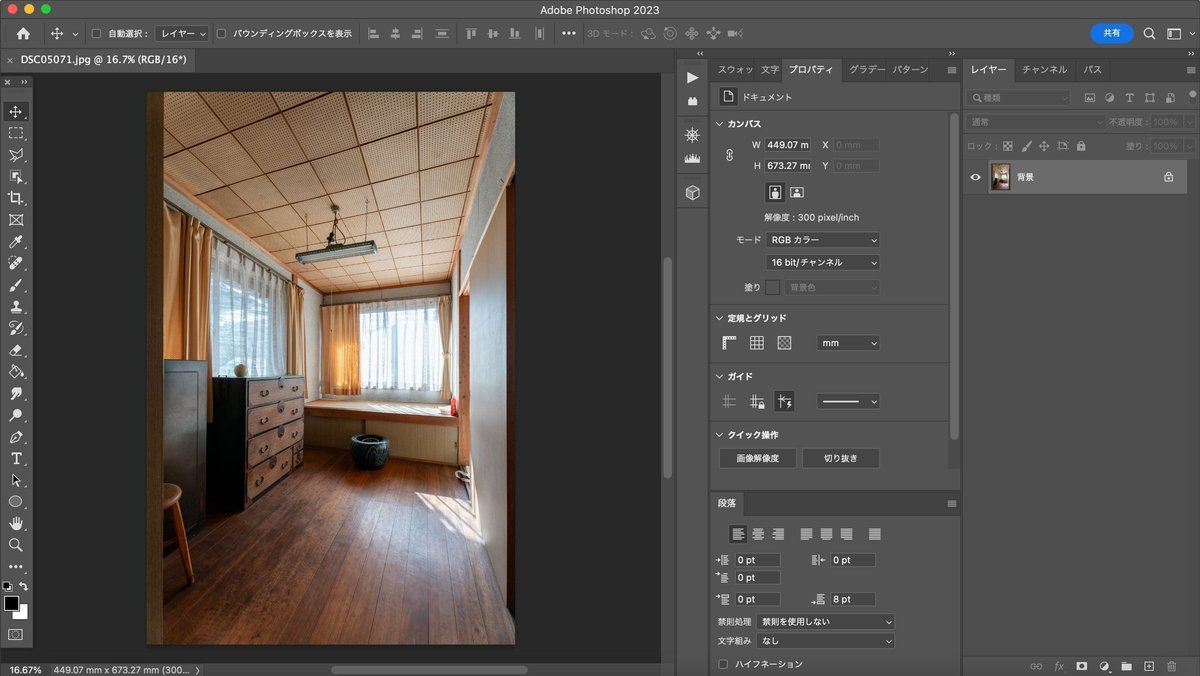Viewport: 1200px width, 676px height.
Task: Open the RGB カラー mode dropdown
Action: (x=823, y=240)
